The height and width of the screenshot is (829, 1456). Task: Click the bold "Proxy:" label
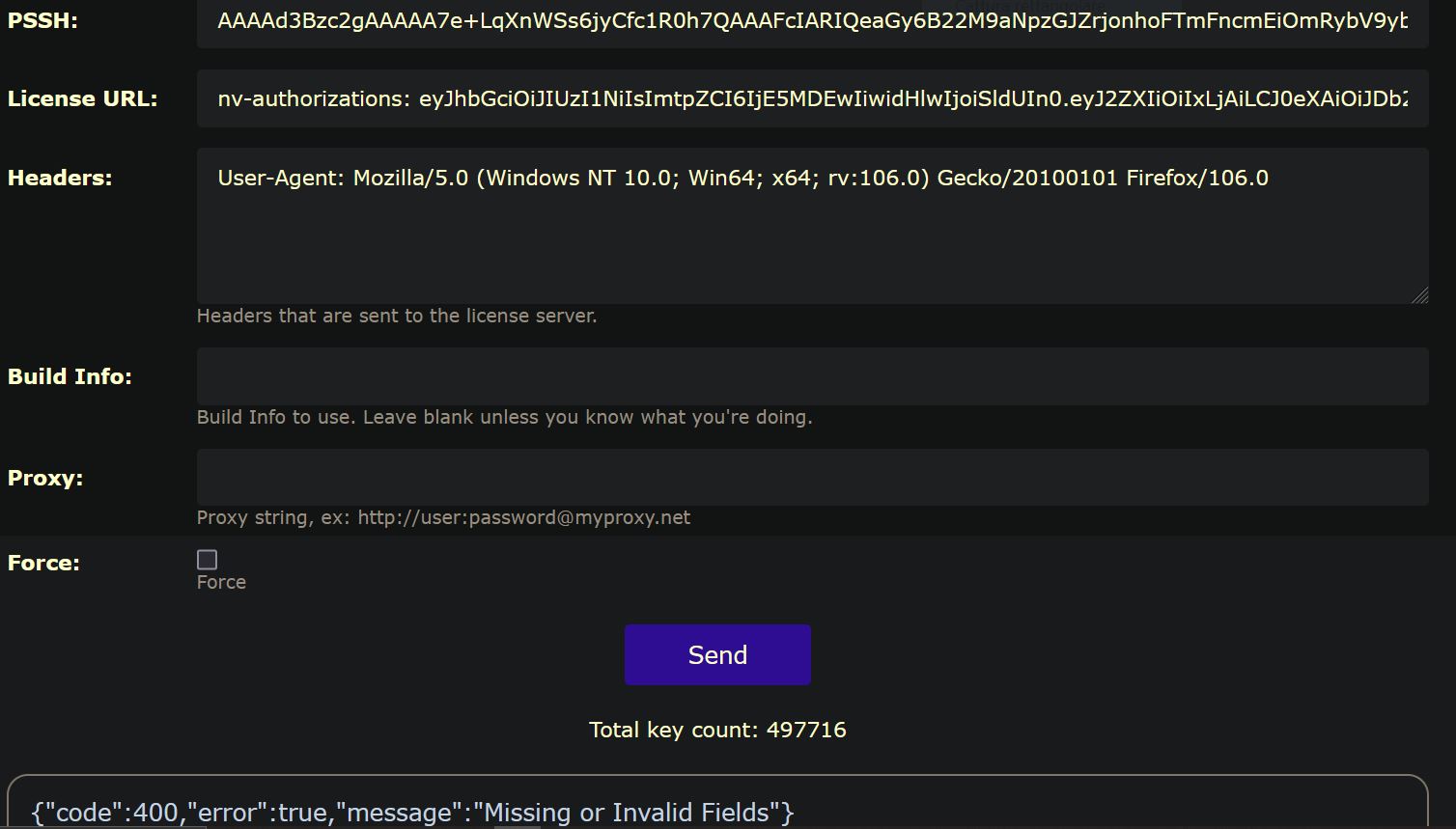point(45,478)
